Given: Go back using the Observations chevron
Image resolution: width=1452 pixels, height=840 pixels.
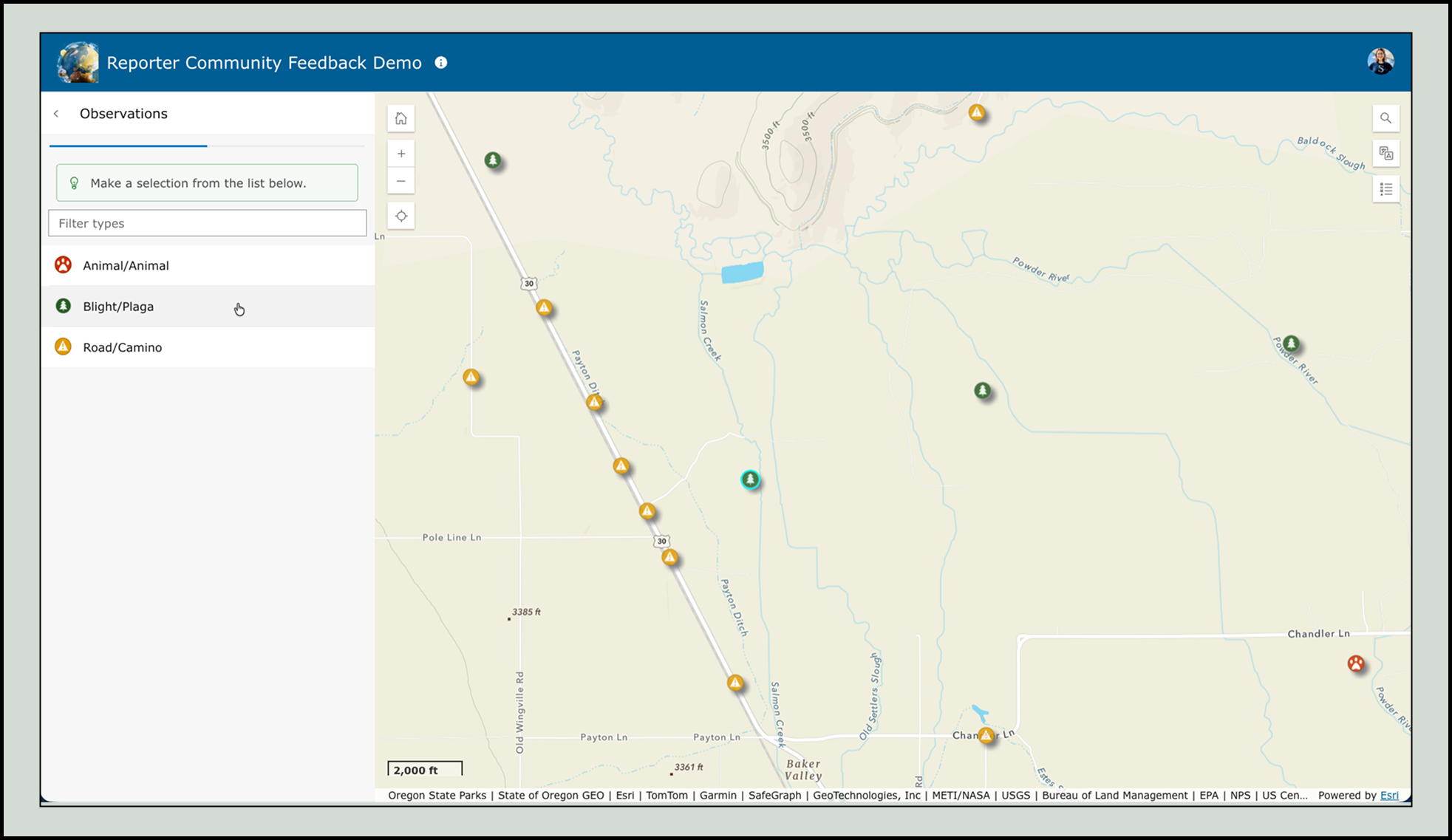Looking at the screenshot, I should point(57,114).
